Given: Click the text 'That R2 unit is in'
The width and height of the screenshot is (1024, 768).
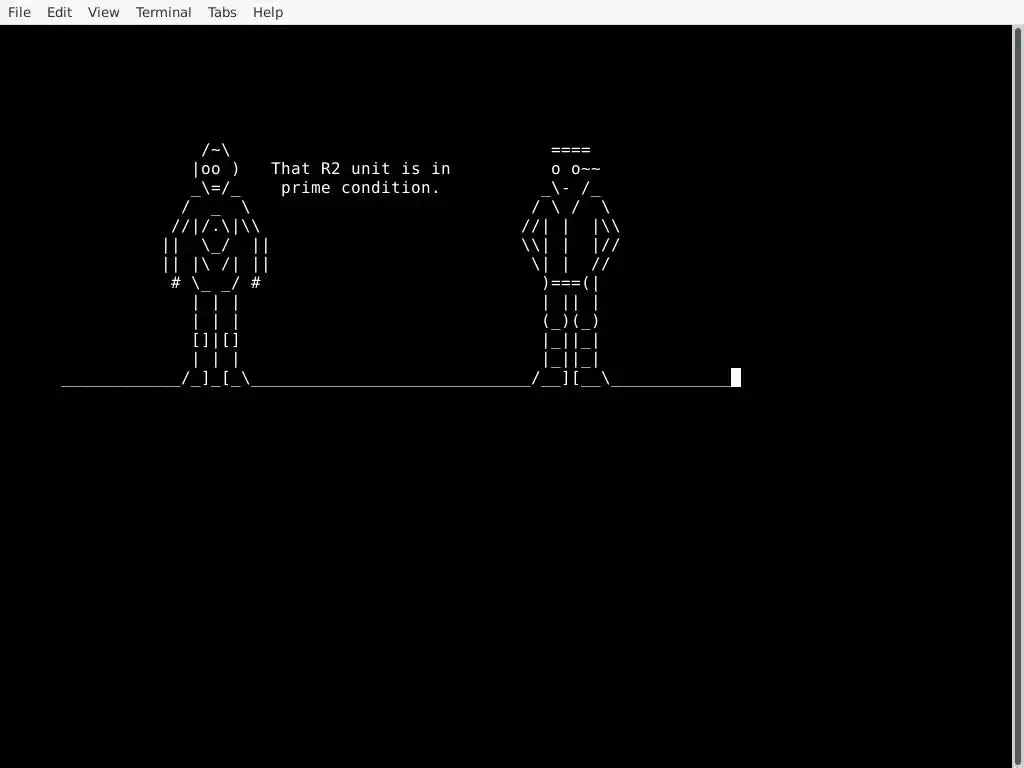Looking at the screenshot, I should (360, 168).
